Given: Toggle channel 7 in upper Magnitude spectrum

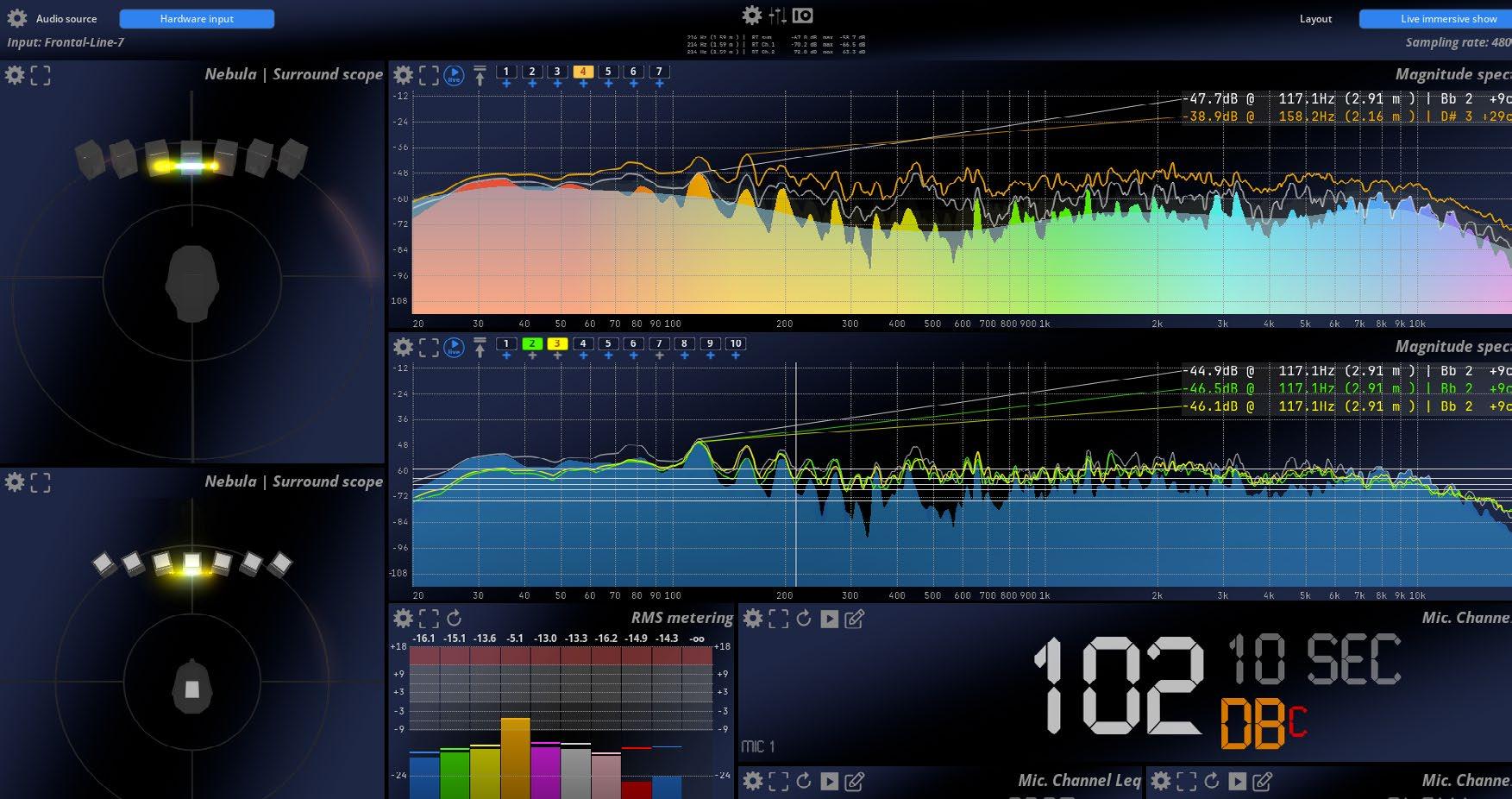Looking at the screenshot, I should click(x=659, y=72).
